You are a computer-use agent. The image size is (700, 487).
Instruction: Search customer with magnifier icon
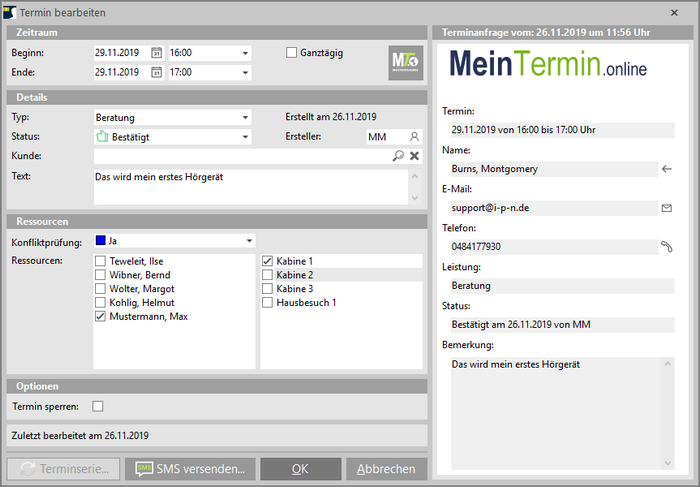[398, 156]
